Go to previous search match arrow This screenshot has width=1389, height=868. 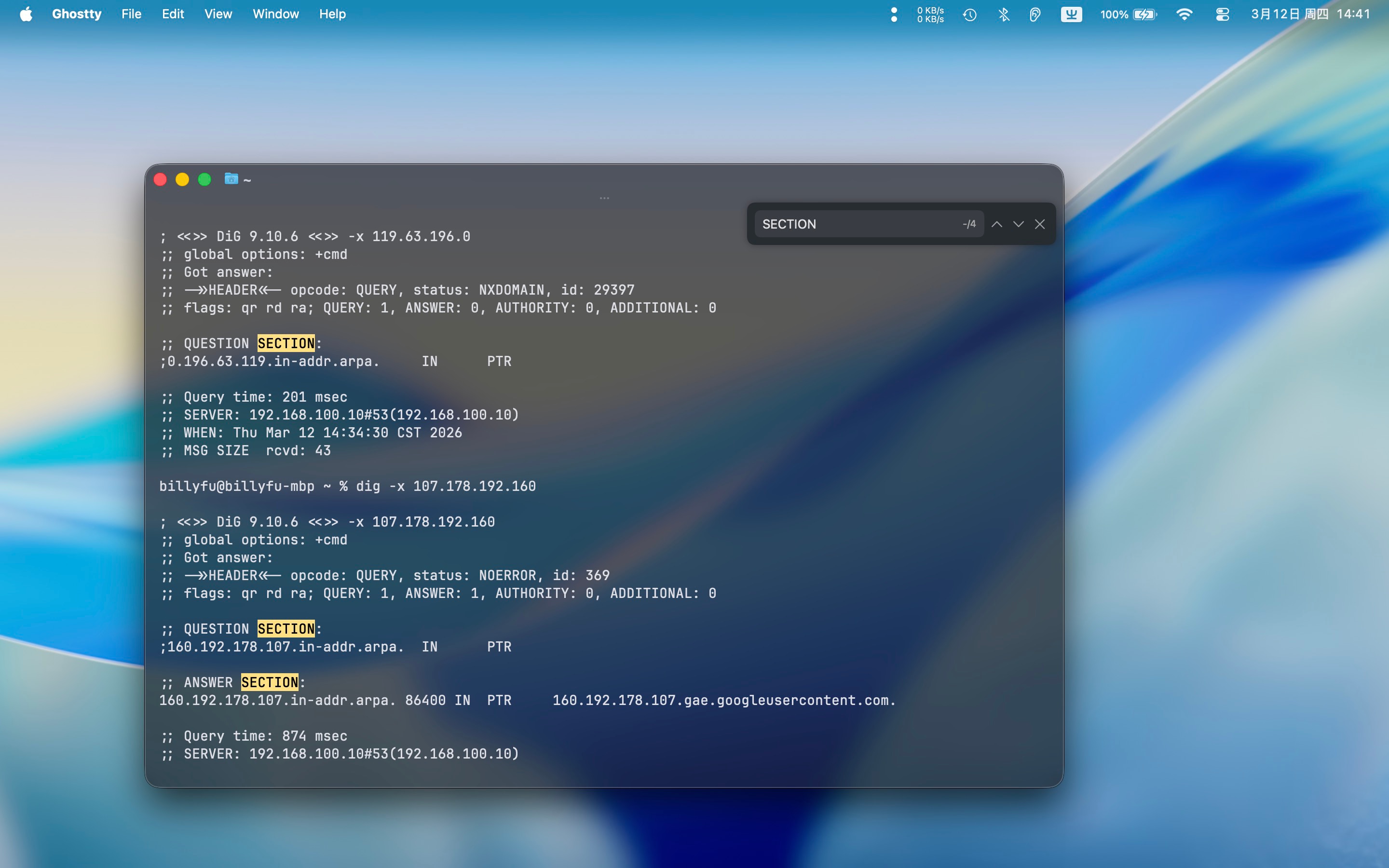pos(997,224)
